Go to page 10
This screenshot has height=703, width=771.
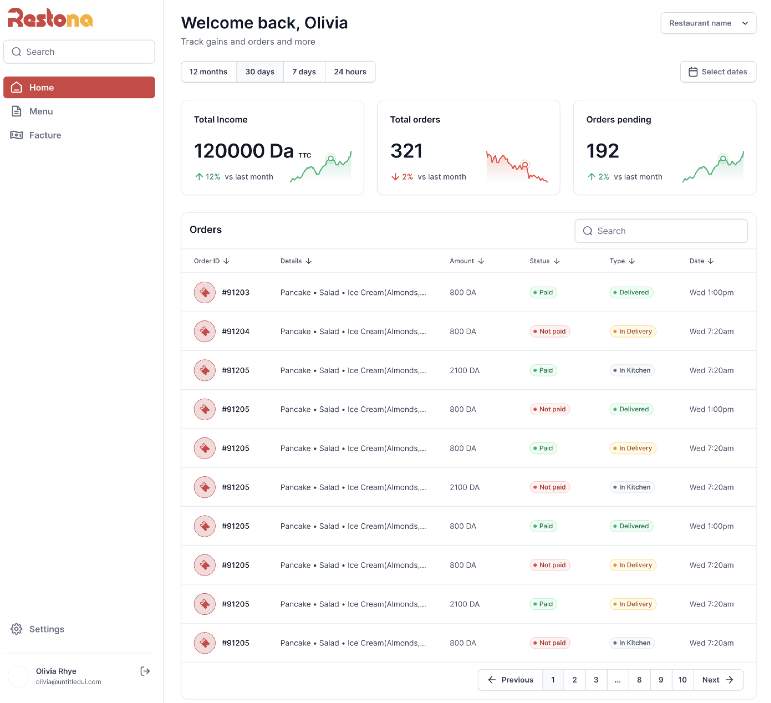click(x=682, y=680)
